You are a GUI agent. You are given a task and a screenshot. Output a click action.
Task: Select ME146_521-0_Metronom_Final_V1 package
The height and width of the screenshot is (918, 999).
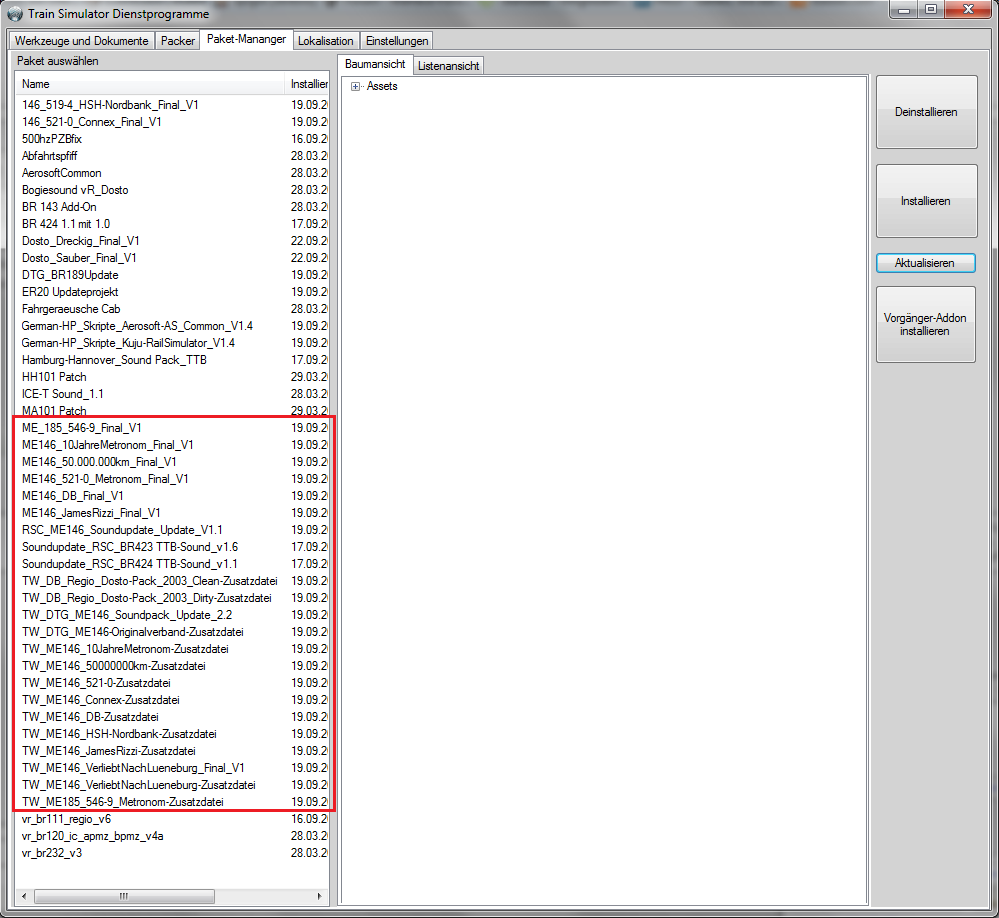click(105, 479)
